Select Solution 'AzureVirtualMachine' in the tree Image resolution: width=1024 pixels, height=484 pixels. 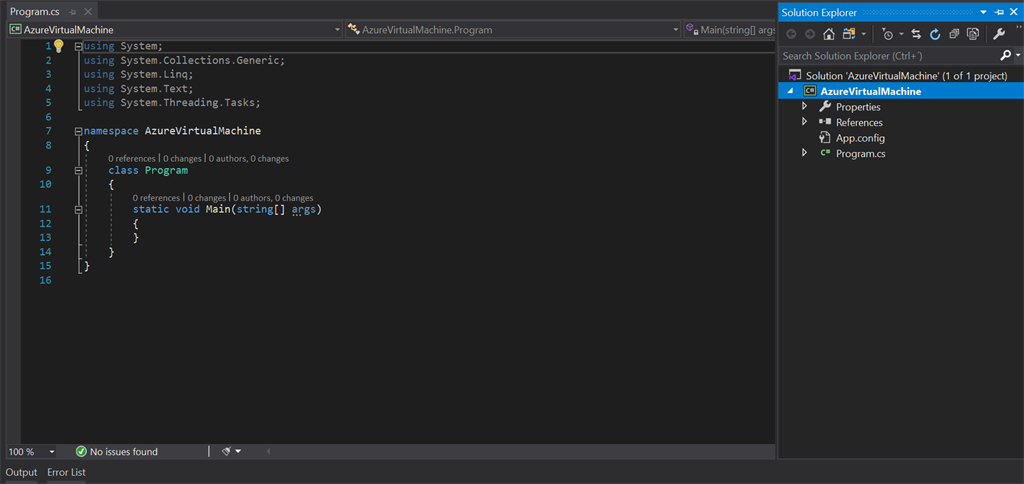click(906, 76)
